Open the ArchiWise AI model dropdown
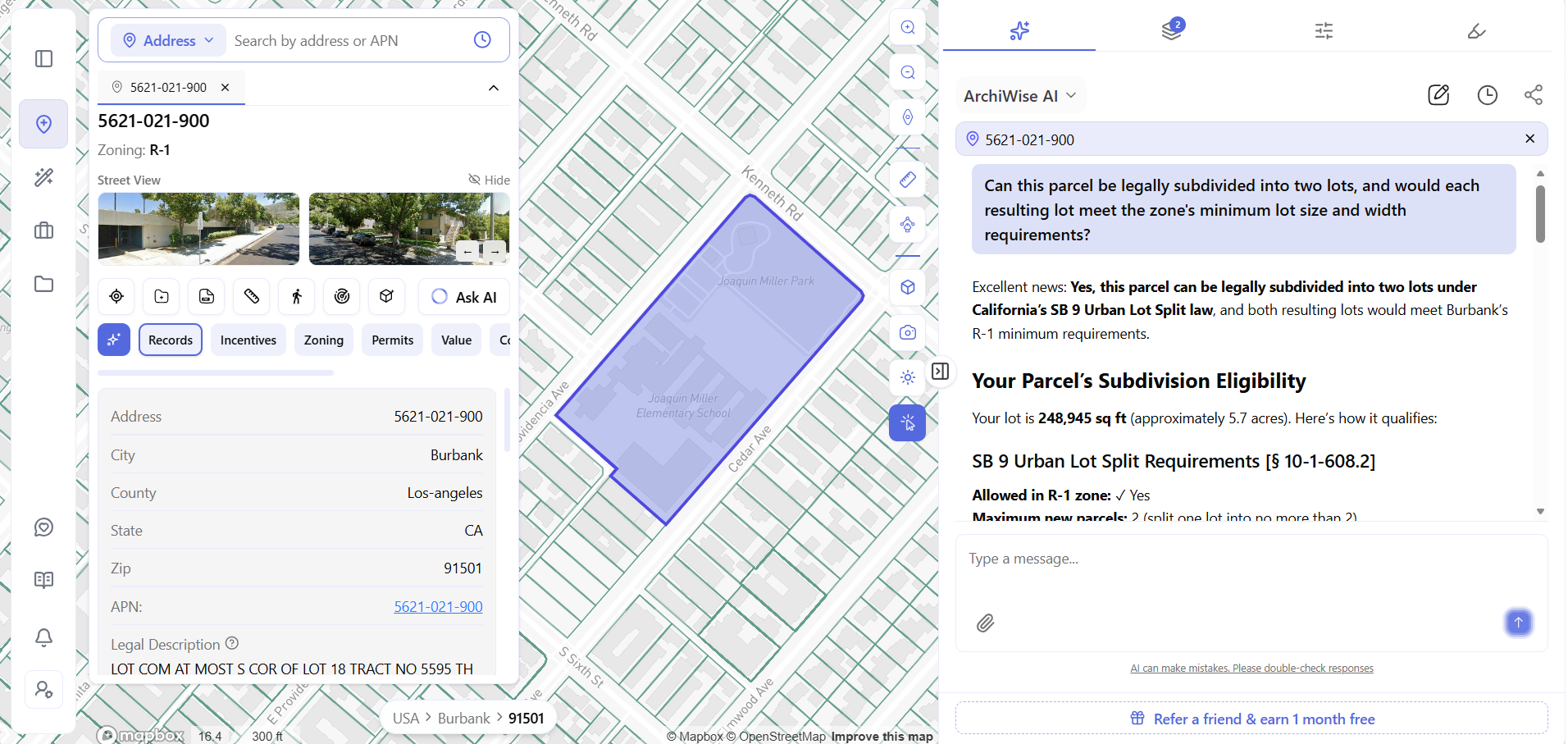1568x744 pixels. pyautogui.click(x=1020, y=96)
